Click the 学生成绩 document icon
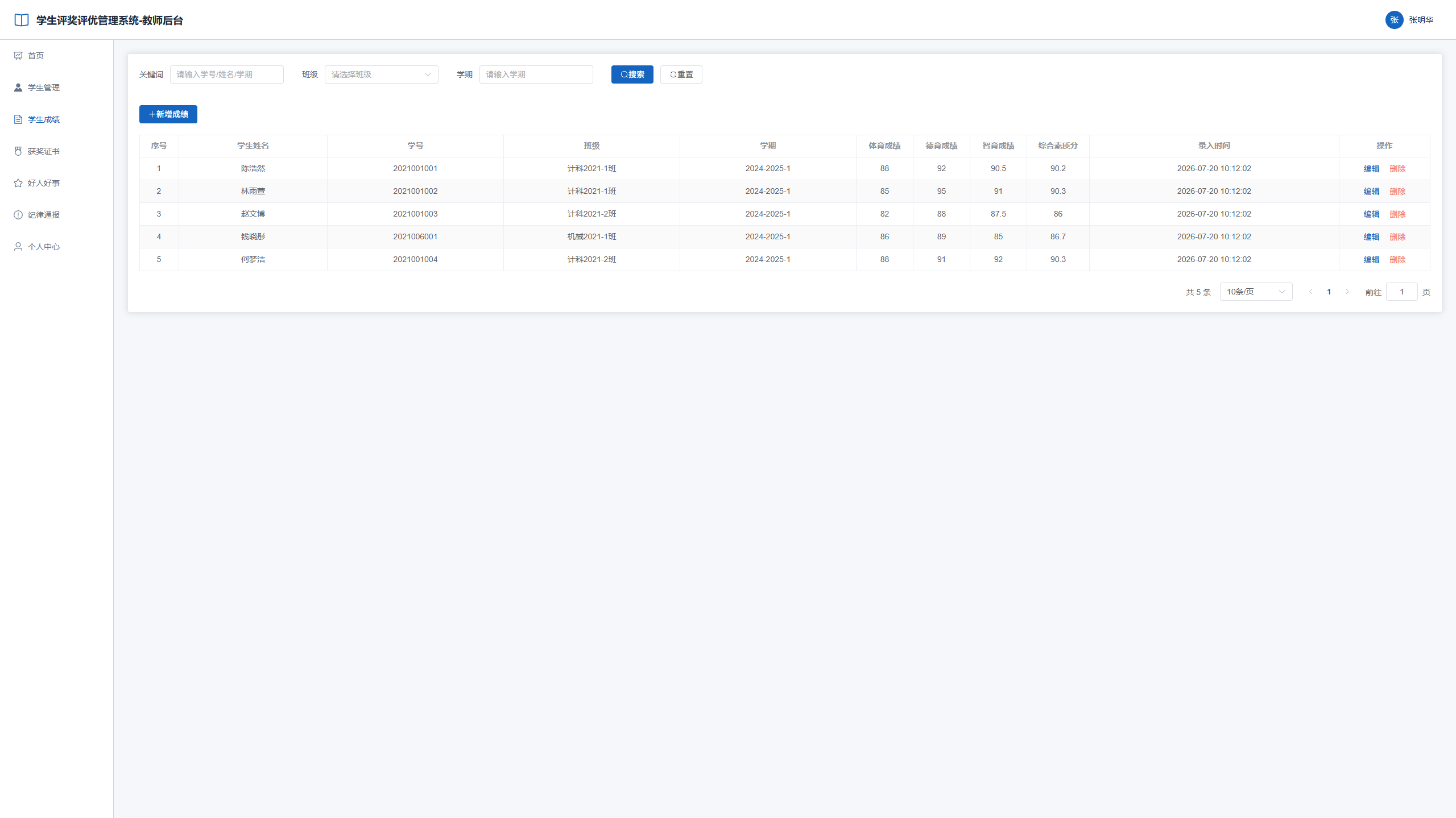The width and height of the screenshot is (1456, 818). (x=18, y=119)
